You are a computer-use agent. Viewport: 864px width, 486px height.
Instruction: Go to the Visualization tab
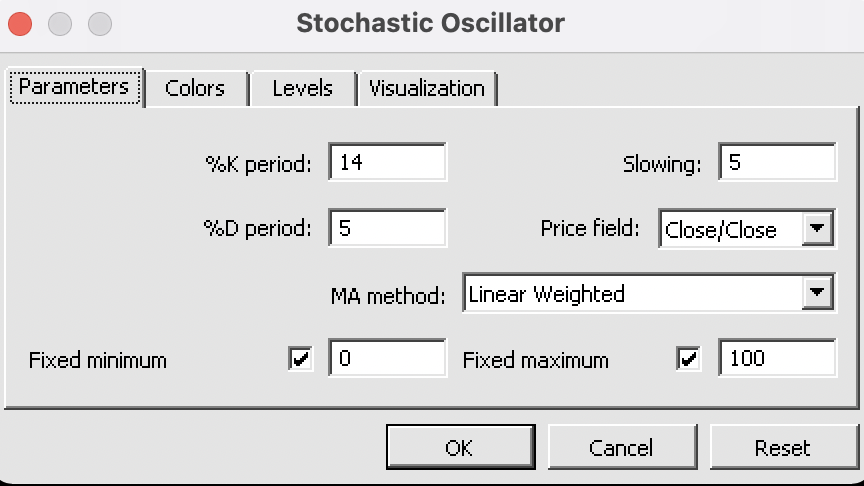point(427,88)
